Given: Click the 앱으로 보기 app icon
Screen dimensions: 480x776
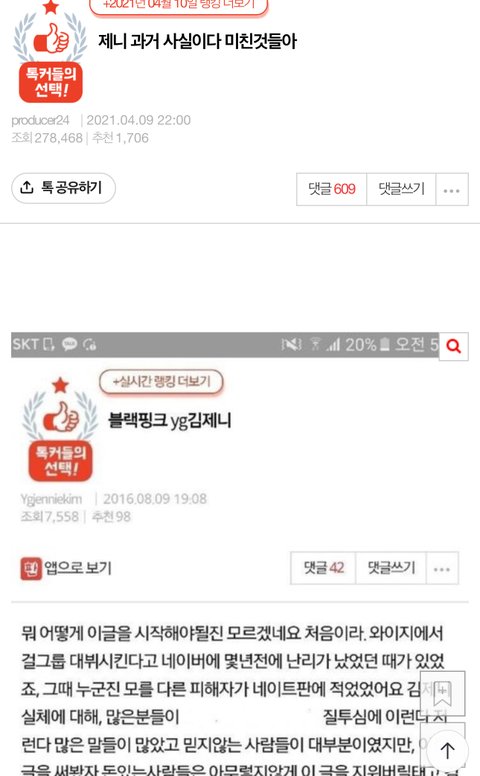Looking at the screenshot, I should pyautogui.click(x=31, y=568).
